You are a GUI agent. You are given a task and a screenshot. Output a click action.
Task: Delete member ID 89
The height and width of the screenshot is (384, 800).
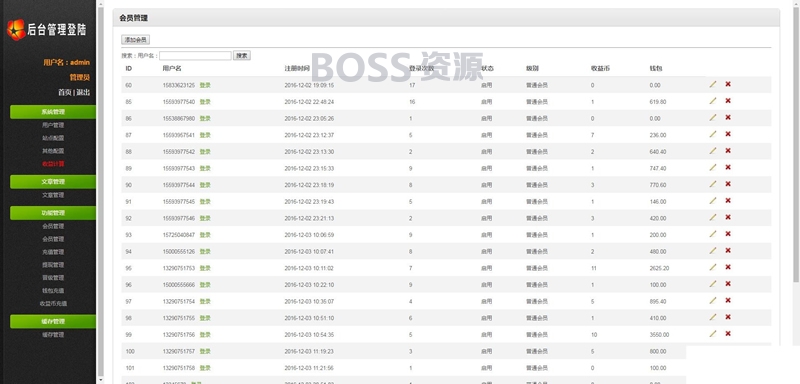[x=728, y=167]
